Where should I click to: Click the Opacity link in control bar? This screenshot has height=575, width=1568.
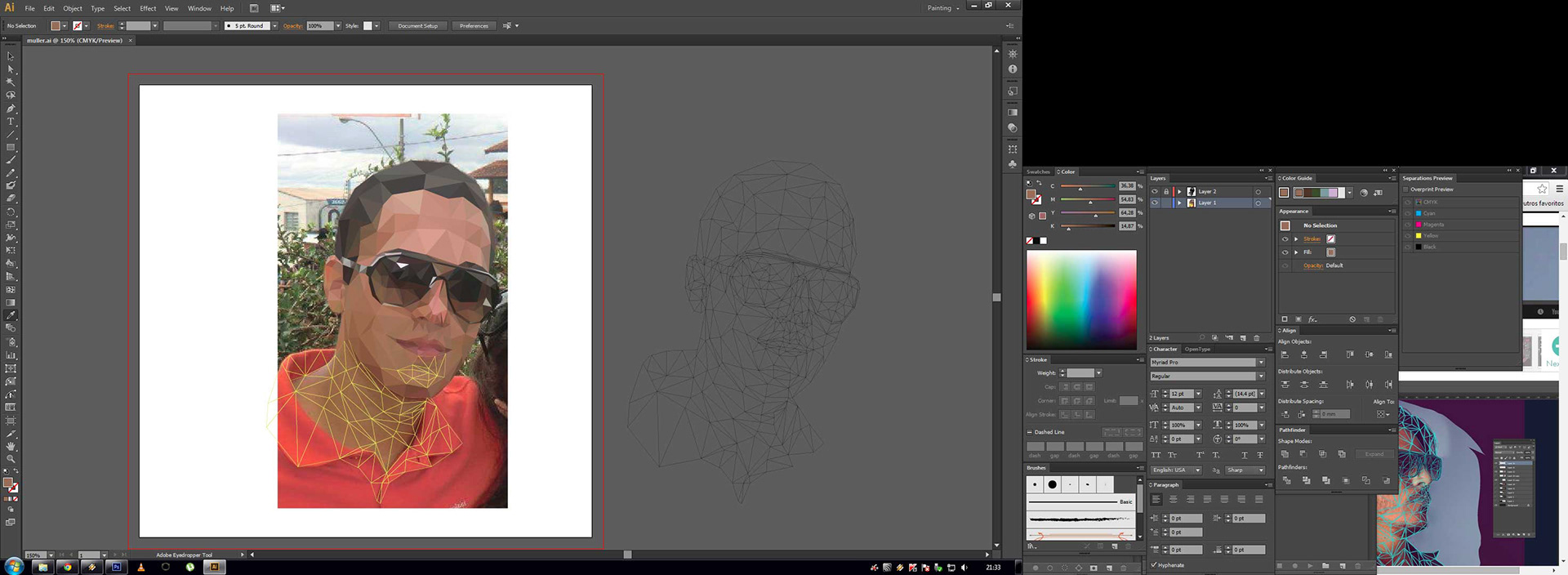(x=292, y=26)
